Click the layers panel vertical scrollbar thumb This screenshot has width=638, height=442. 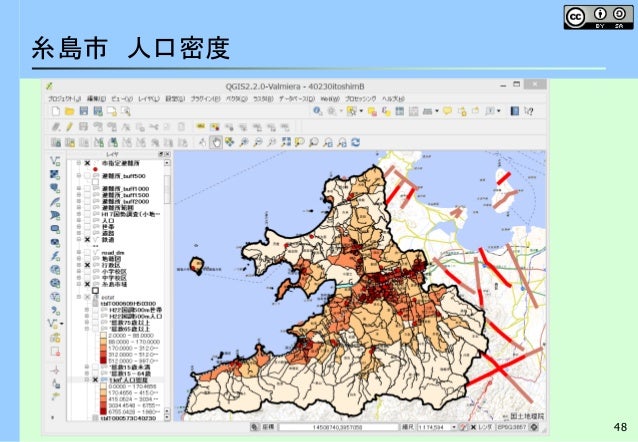tap(167, 189)
